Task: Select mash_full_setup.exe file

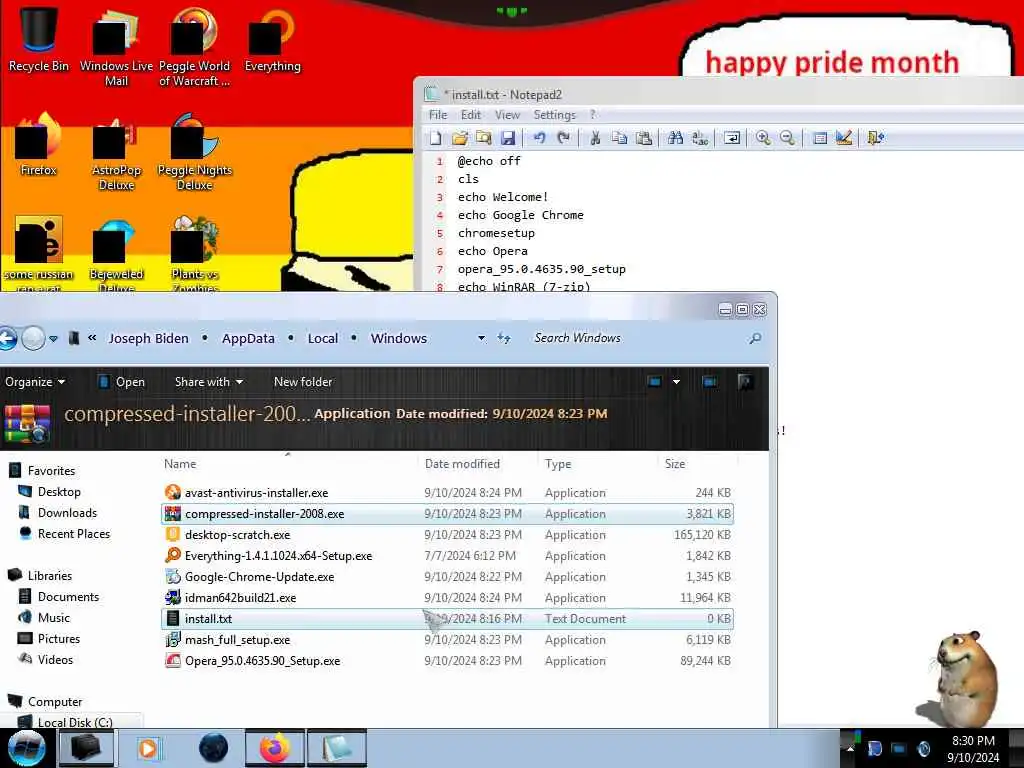Action: (447, 640)
